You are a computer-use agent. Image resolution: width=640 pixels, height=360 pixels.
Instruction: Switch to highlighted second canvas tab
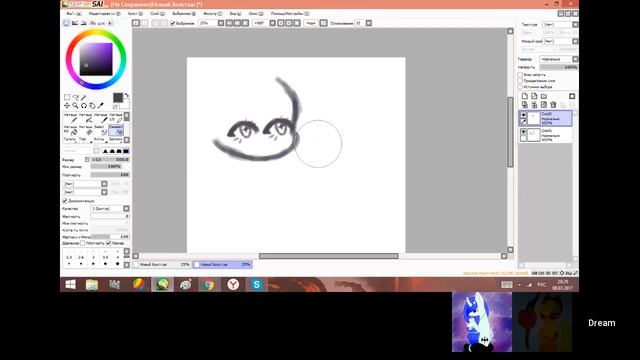(222, 265)
